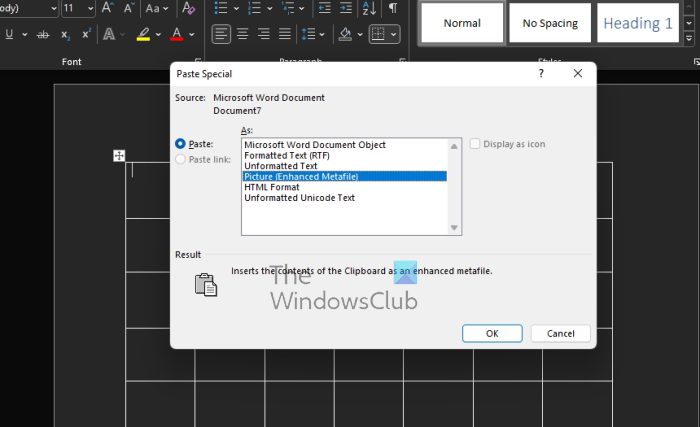Open text effects and typography icon
Screen dimensions: 700x427
coord(109,34)
